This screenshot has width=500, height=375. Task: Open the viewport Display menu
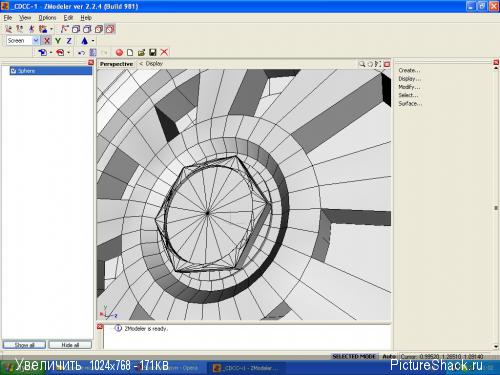coord(154,63)
